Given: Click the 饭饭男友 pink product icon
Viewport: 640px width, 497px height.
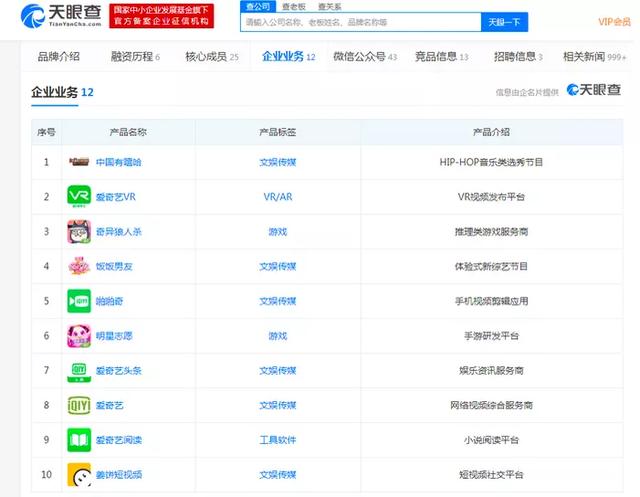Looking at the screenshot, I should [79, 266].
